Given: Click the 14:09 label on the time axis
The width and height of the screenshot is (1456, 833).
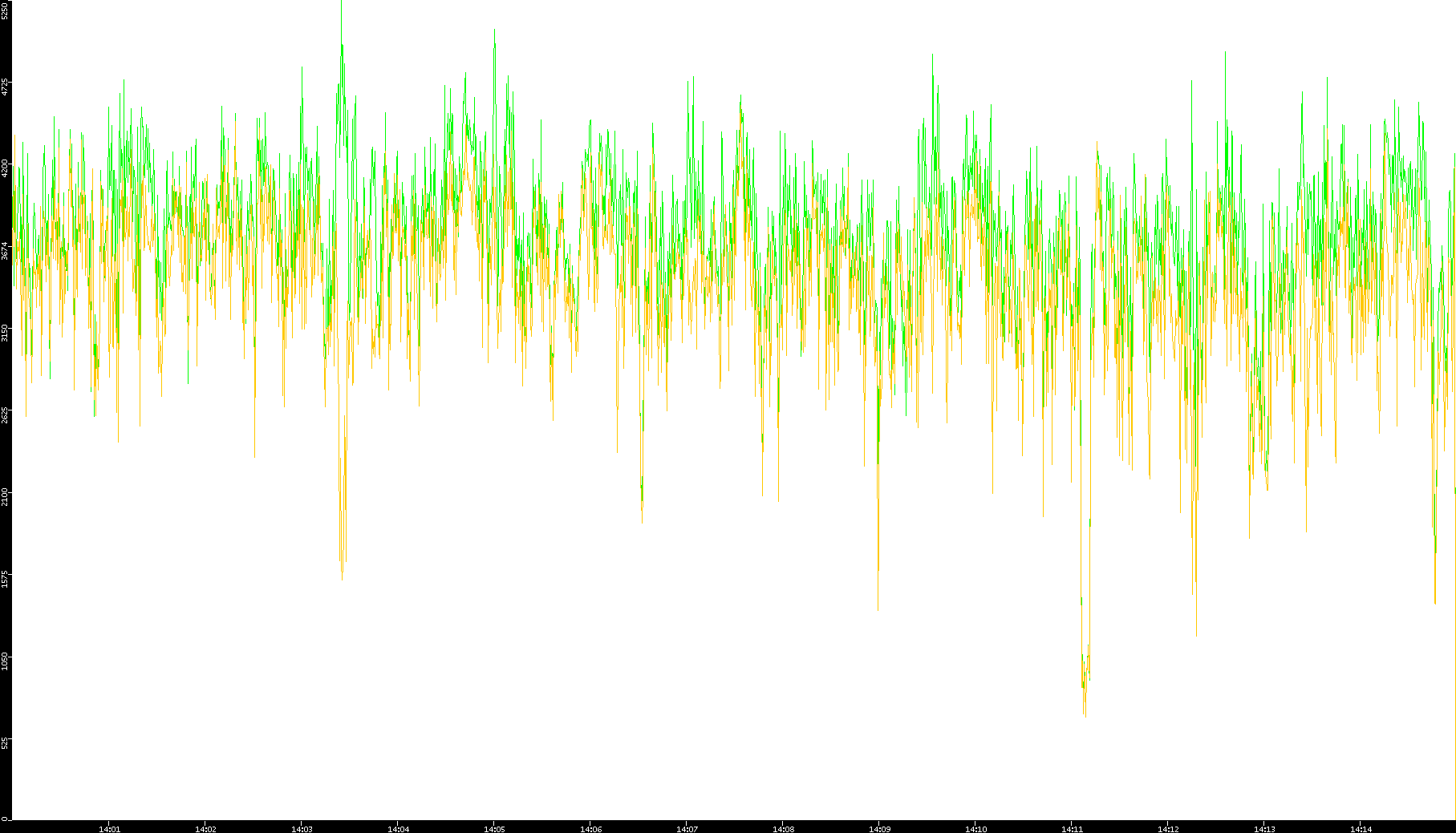Looking at the screenshot, I should [x=879, y=829].
